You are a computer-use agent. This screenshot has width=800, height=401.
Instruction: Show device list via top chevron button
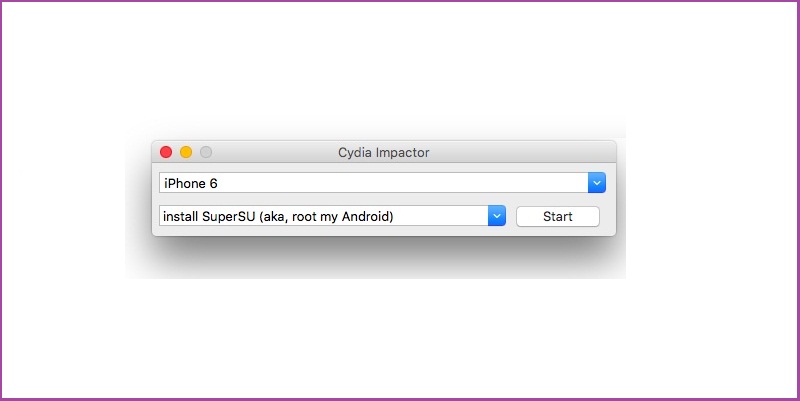[x=597, y=183]
